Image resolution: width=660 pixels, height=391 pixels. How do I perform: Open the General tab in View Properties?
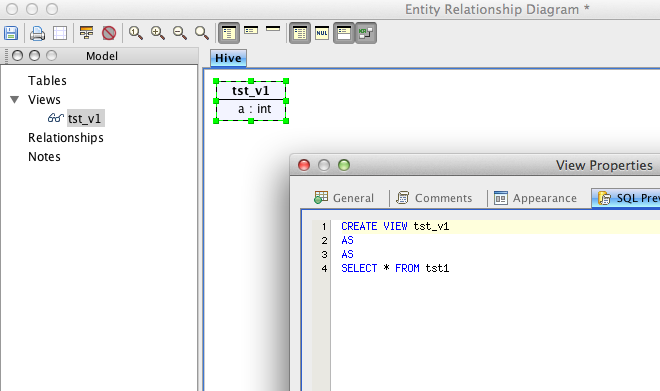[x=344, y=198]
